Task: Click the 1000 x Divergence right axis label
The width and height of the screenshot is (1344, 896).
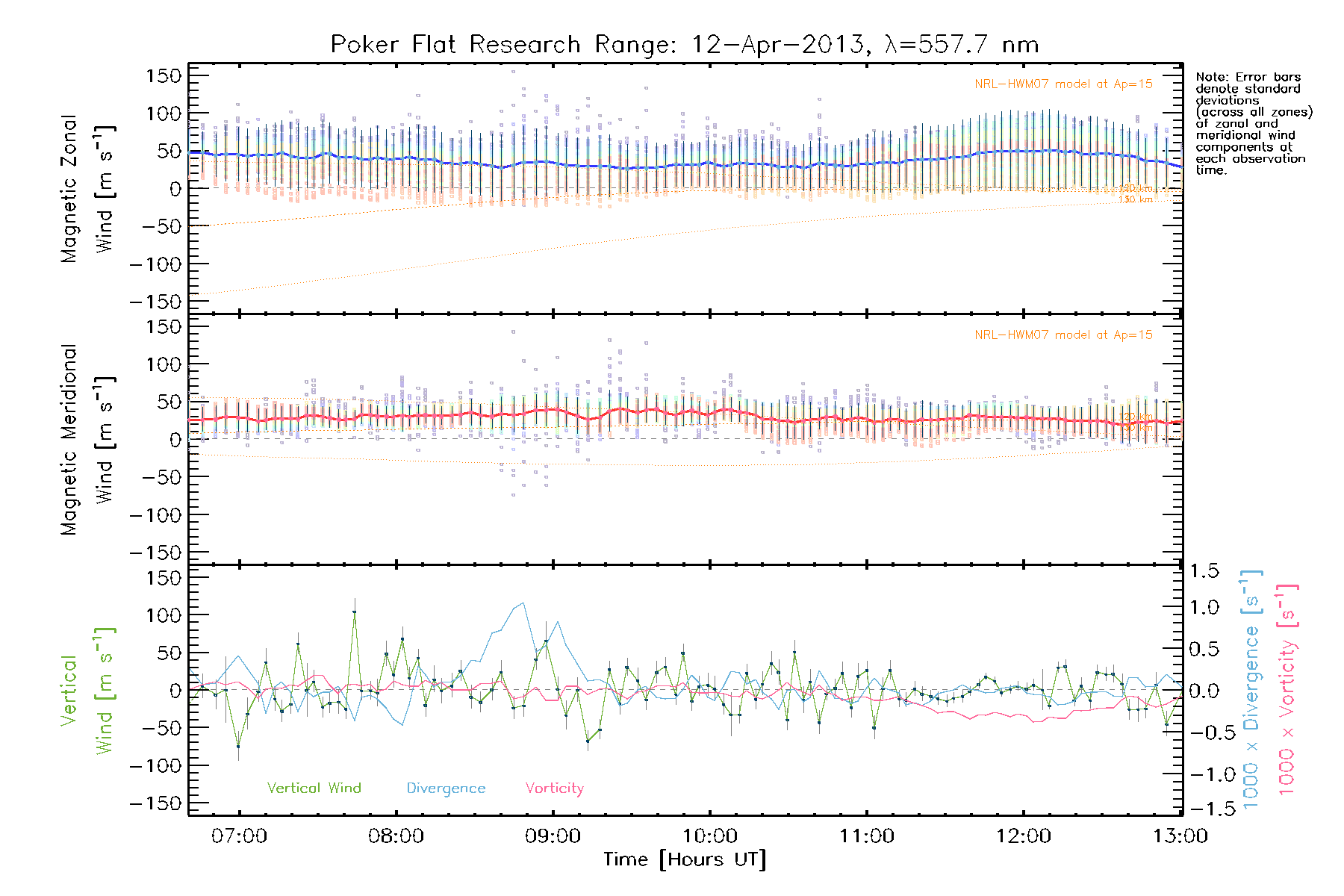Action: (1251, 690)
